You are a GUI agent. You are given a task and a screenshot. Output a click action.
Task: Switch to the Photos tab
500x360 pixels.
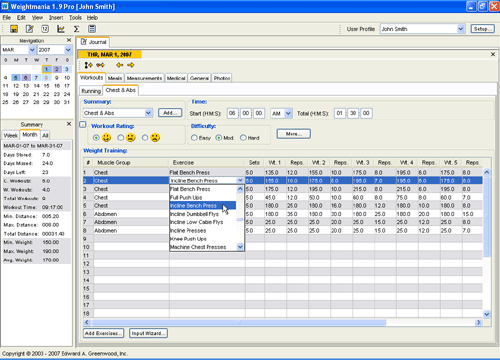pyautogui.click(x=222, y=78)
